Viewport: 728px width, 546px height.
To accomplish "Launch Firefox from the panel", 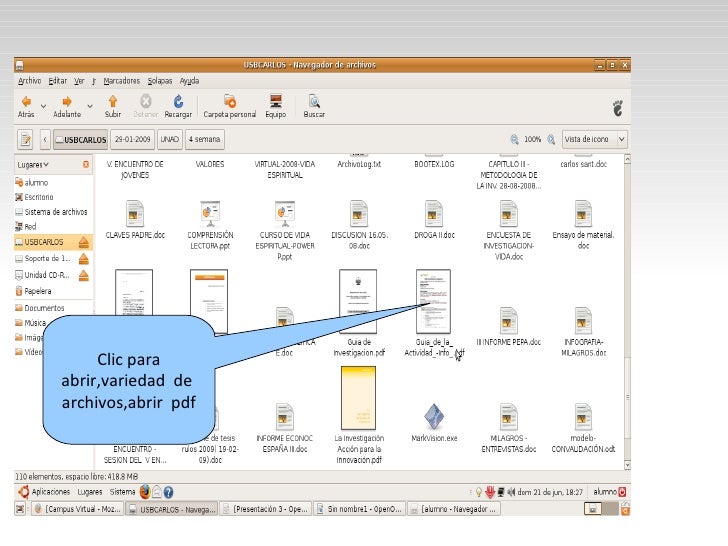I will pos(145,492).
